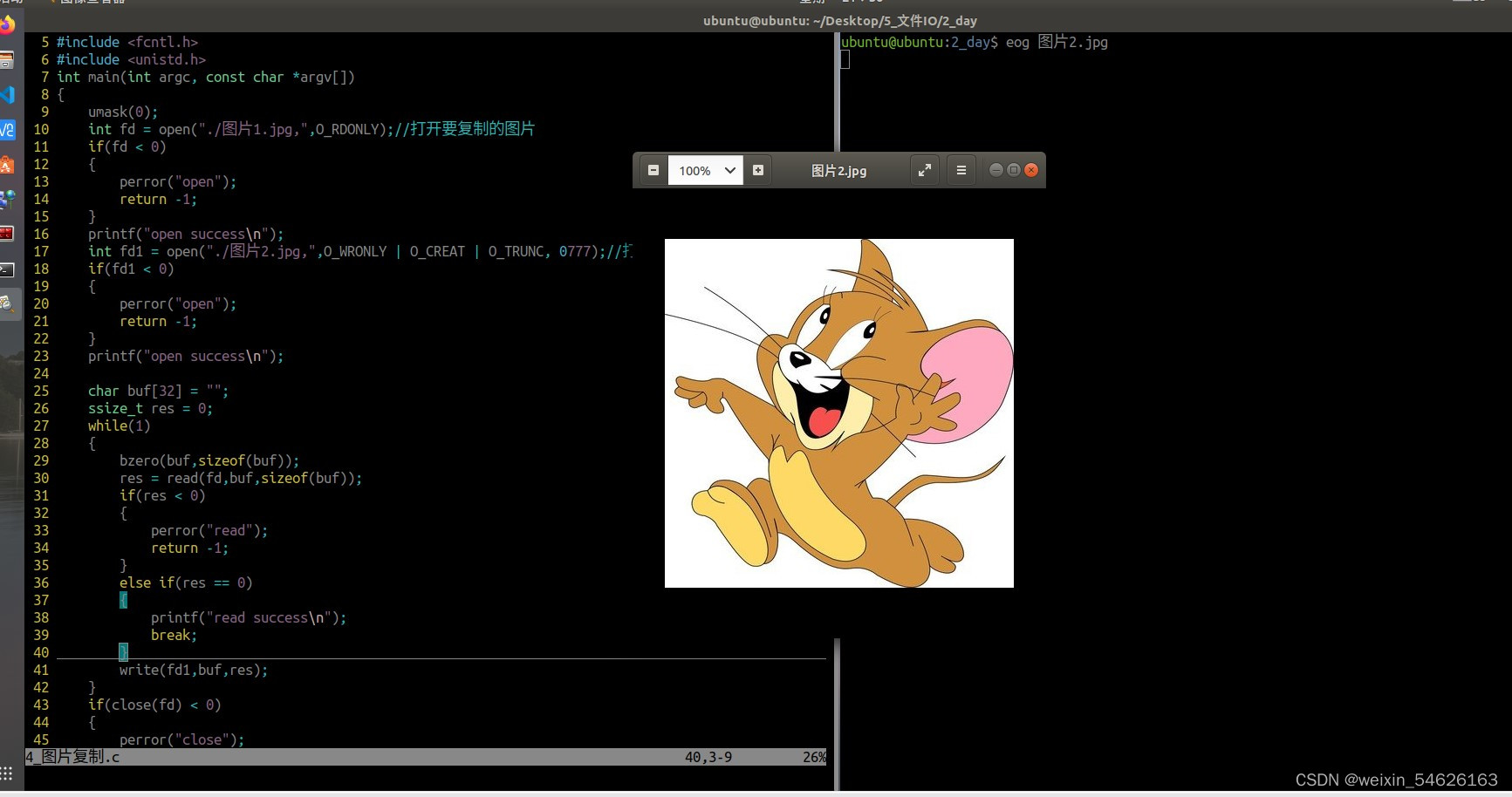
Task: Click line 10 with open 图片1.jpg call
Action: tap(311, 129)
